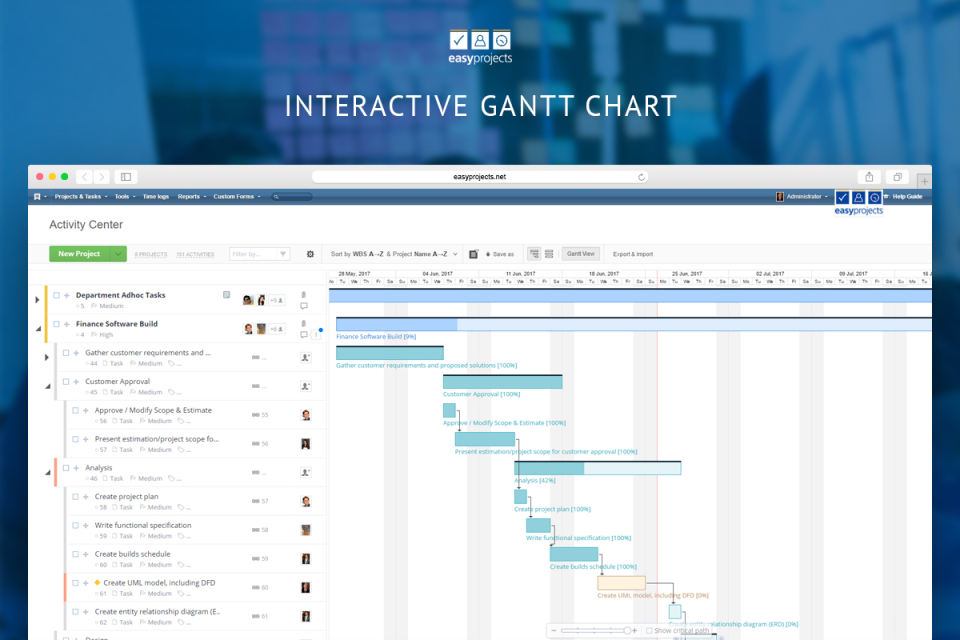Tick Present estimation/project scope checkbox
The height and width of the screenshot is (640, 960).
75,439
